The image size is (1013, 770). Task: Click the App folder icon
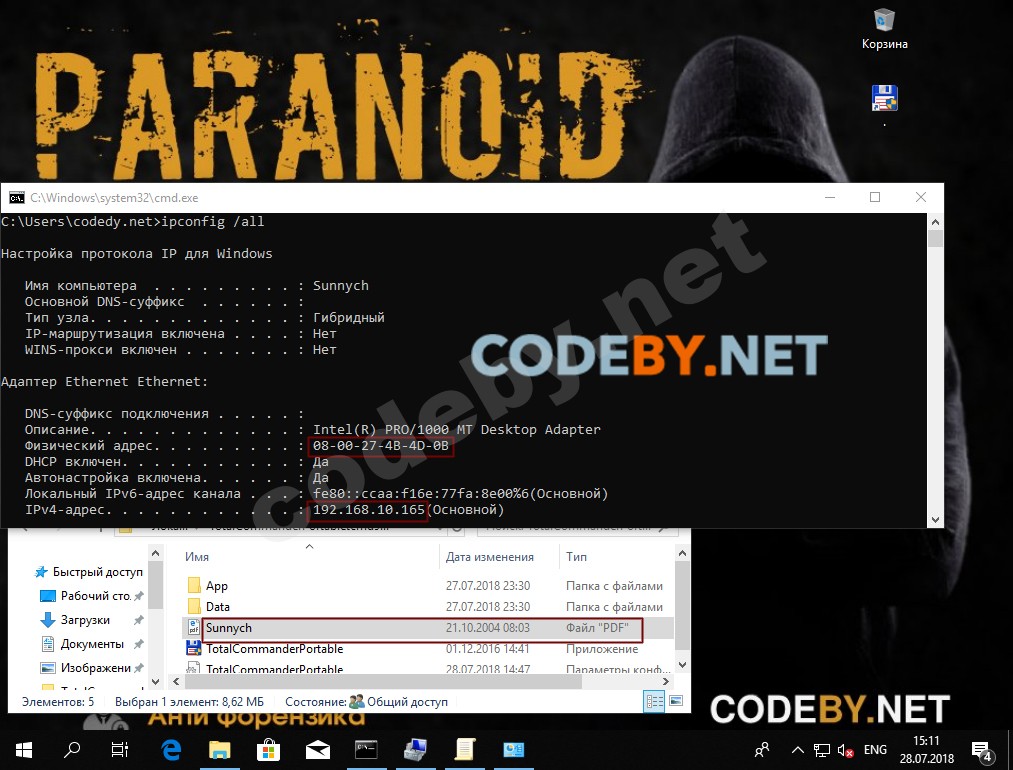(194, 585)
